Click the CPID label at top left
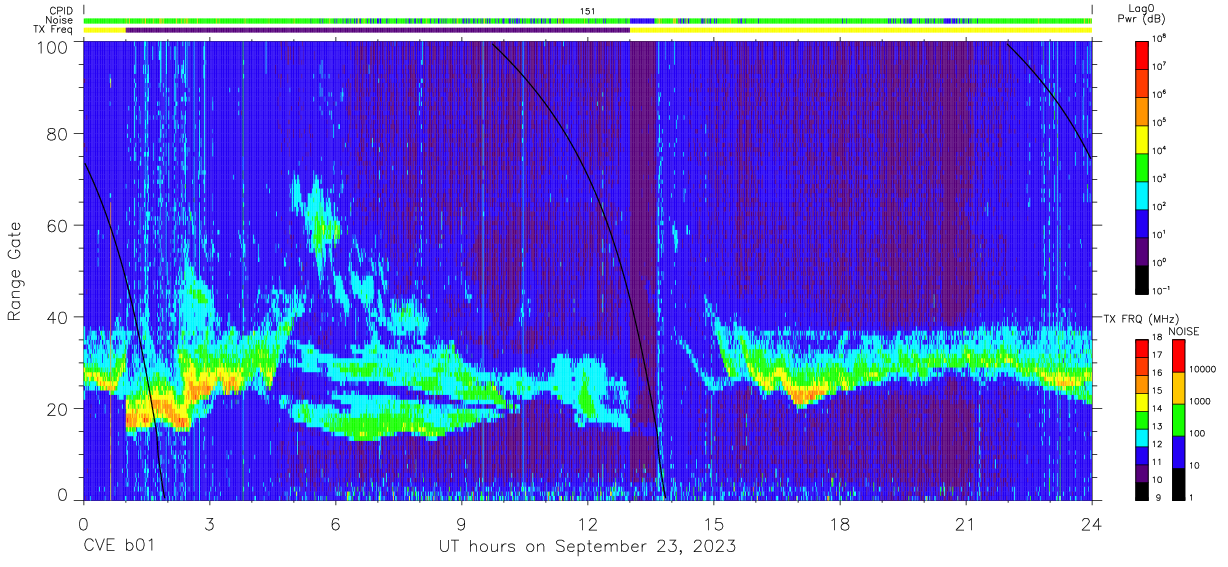 coord(60,10)
